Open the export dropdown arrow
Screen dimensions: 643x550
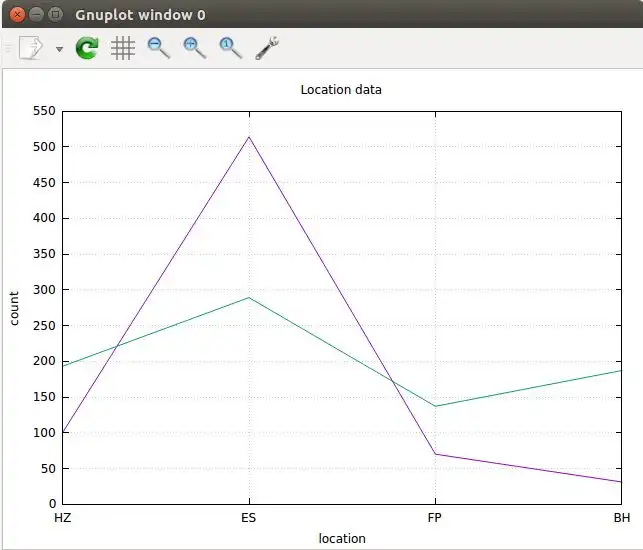(x=59, y=49)
